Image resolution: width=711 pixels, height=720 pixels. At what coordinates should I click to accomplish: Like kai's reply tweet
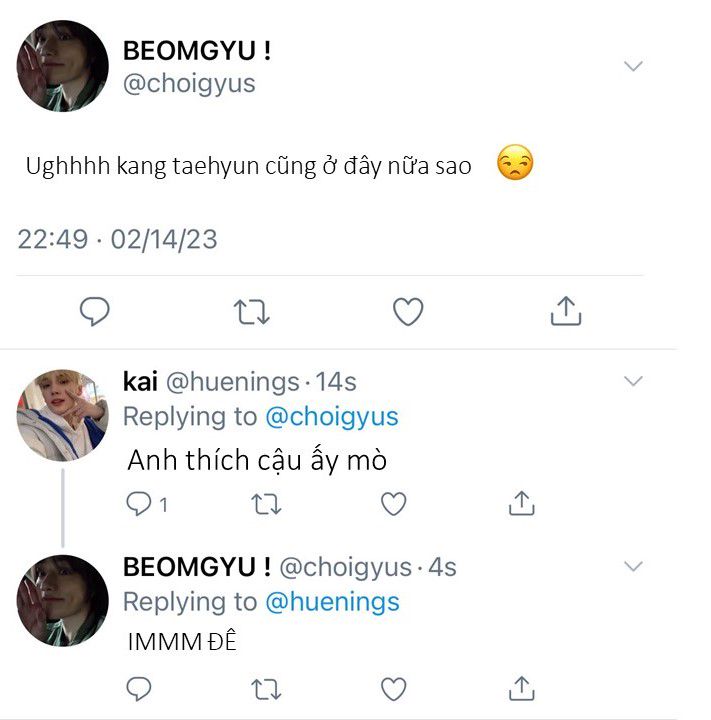(x=394, y=504)
